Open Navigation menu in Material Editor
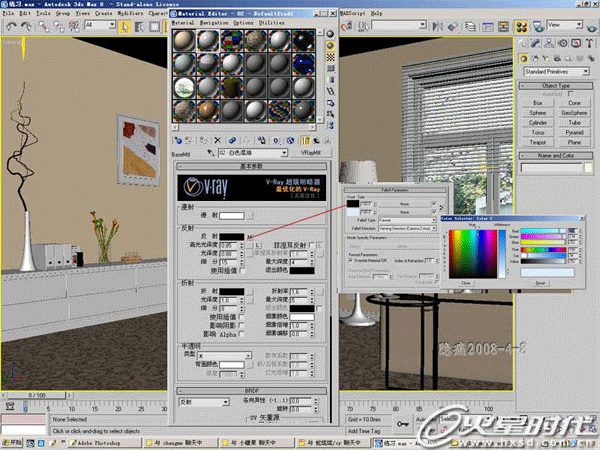 214,23
